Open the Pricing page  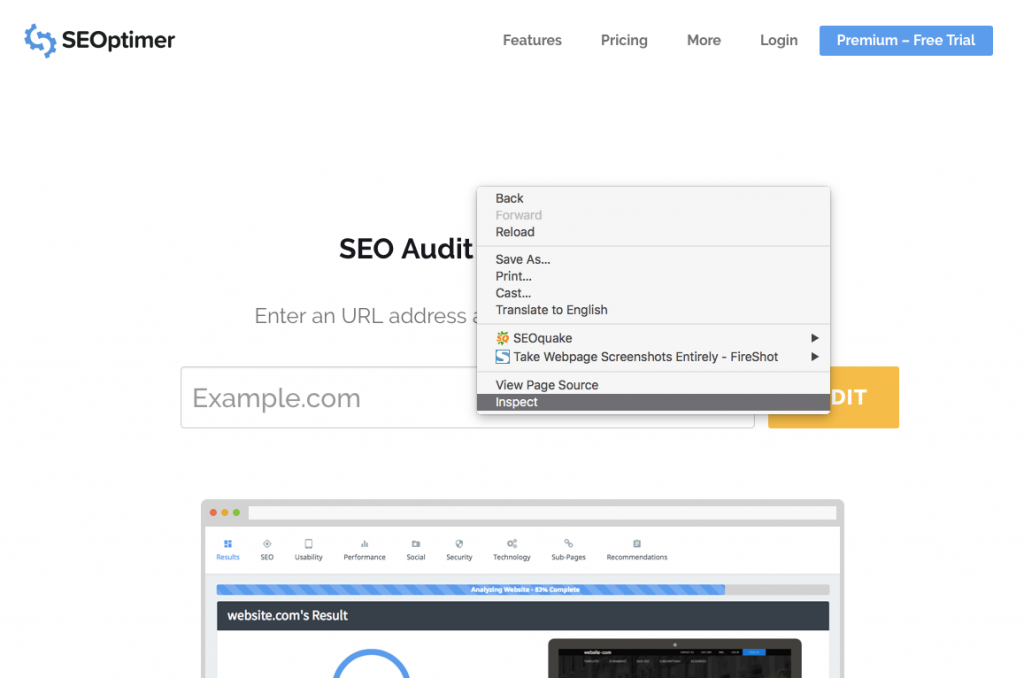624,40
